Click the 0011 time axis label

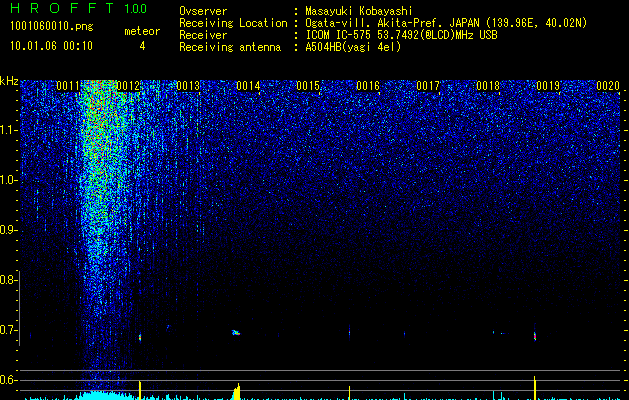(68, 86)
